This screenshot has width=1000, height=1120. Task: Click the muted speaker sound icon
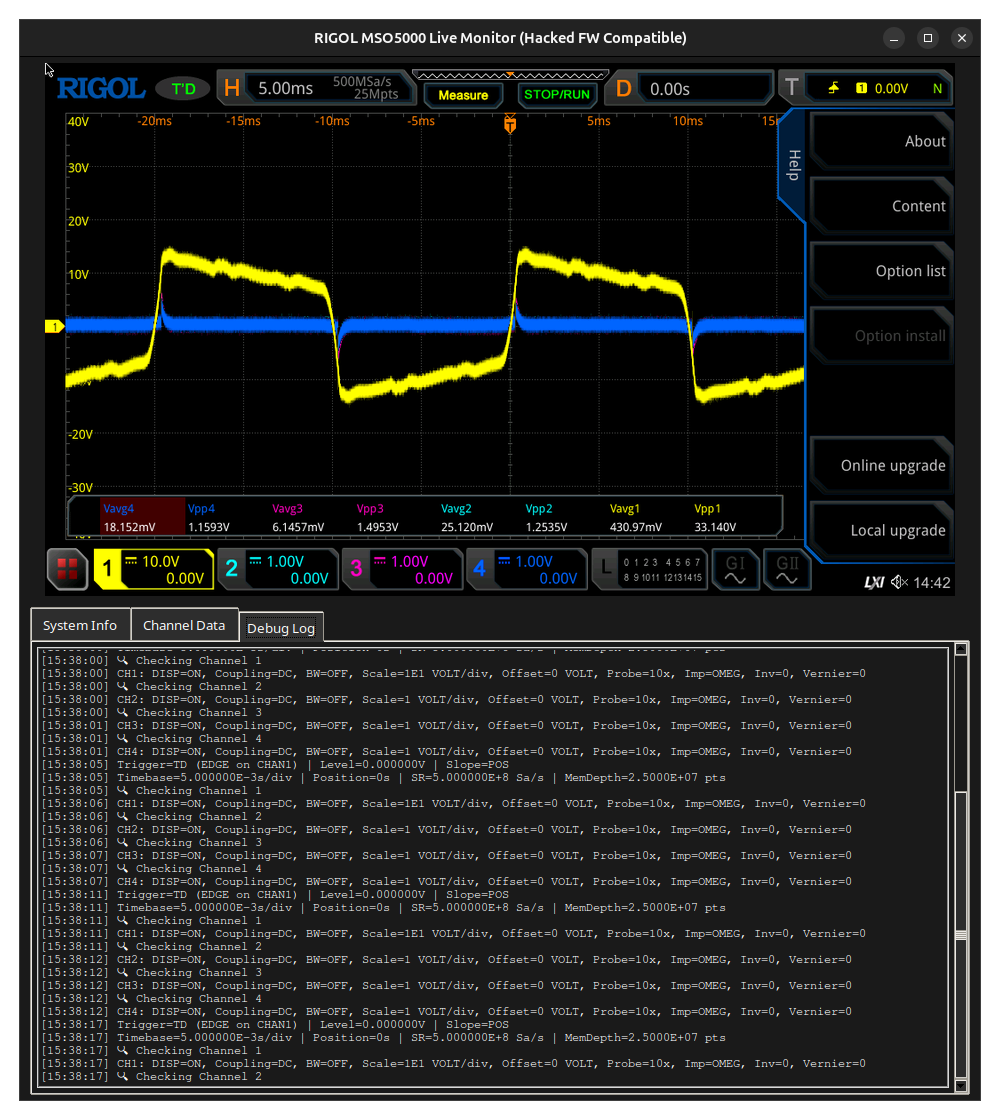[x=899, y=583]
